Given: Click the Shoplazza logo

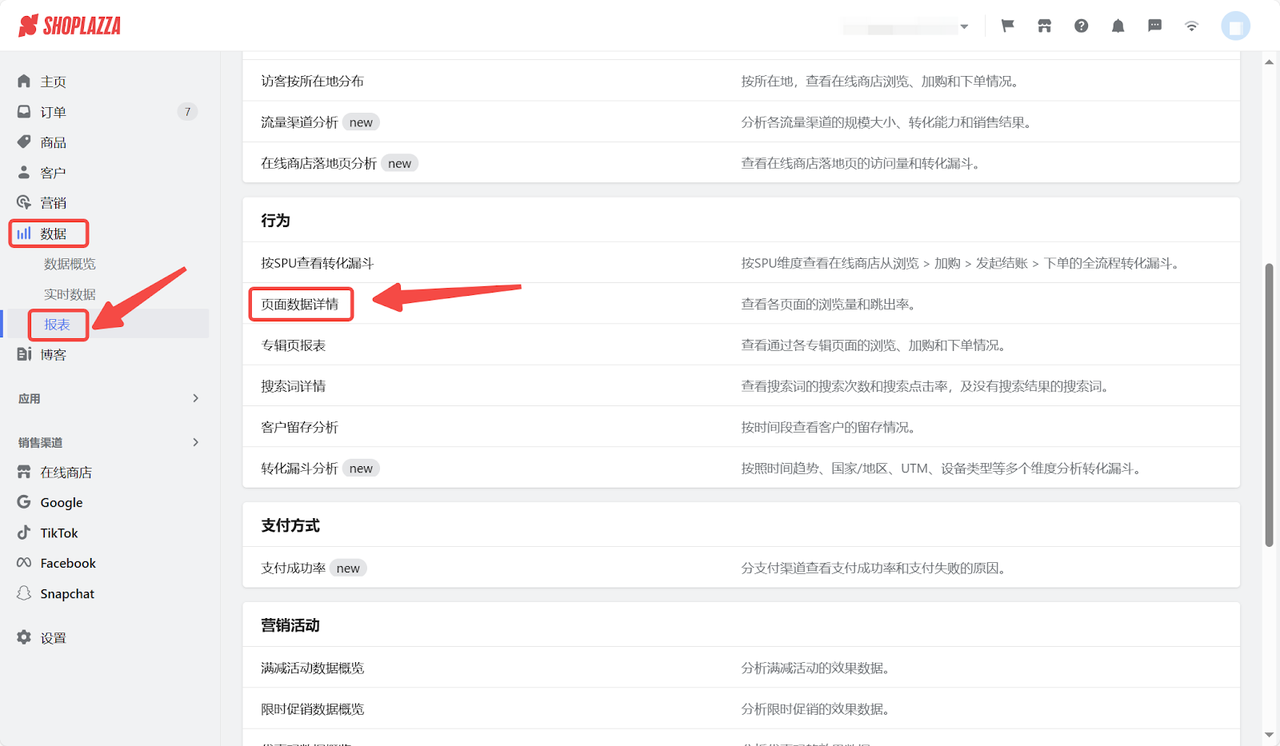Looking at the screenshot, I should point(68,25).
